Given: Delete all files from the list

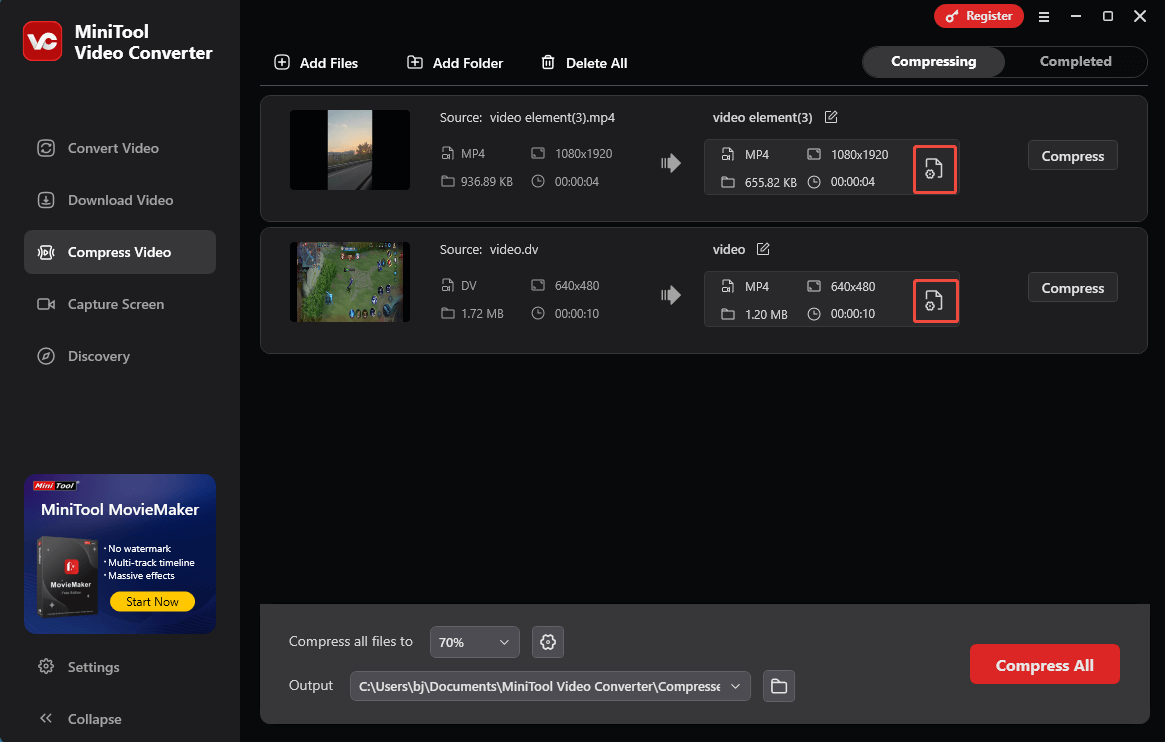Looking at the screenshot, I should (x=584, y=63).
